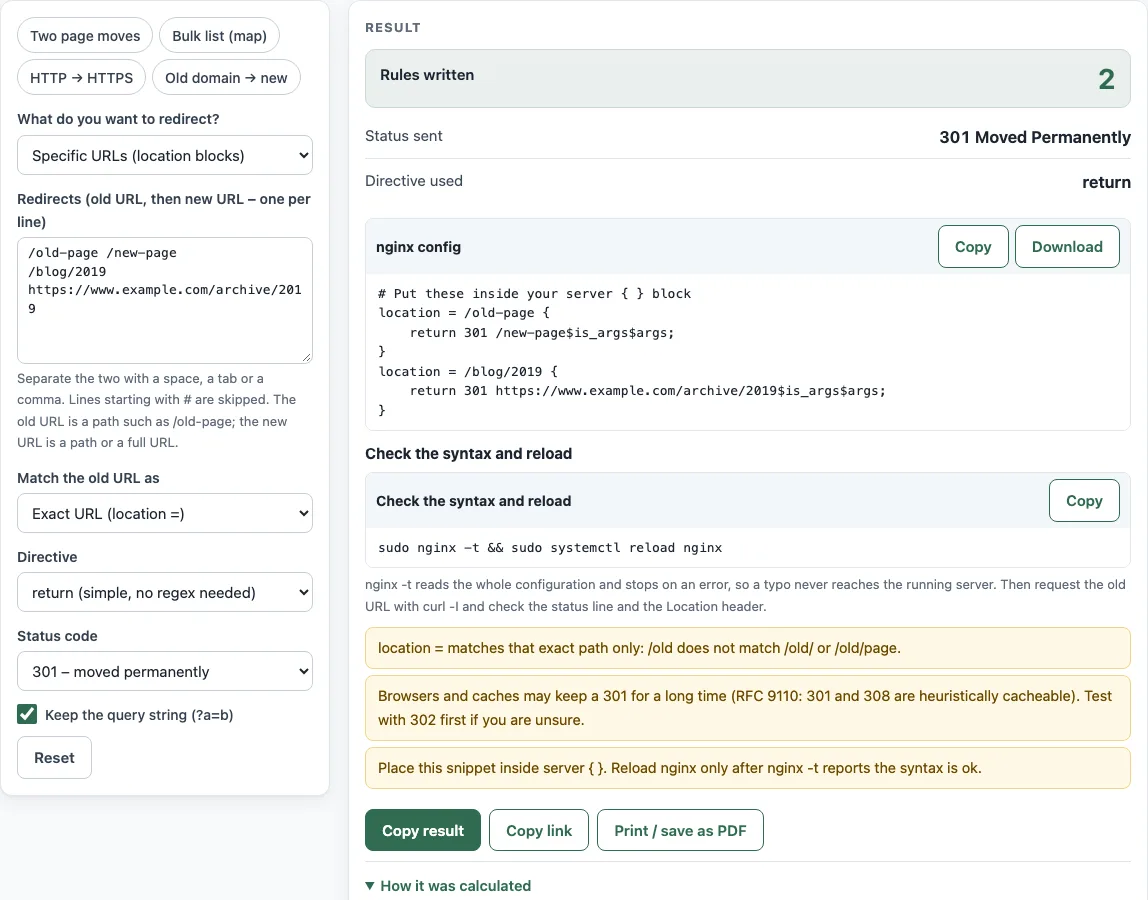Image resolution: width=1148 pixels, height=900 pixels.
Task: Click the 'location = /old-page {' line
Action: [463, 313]
